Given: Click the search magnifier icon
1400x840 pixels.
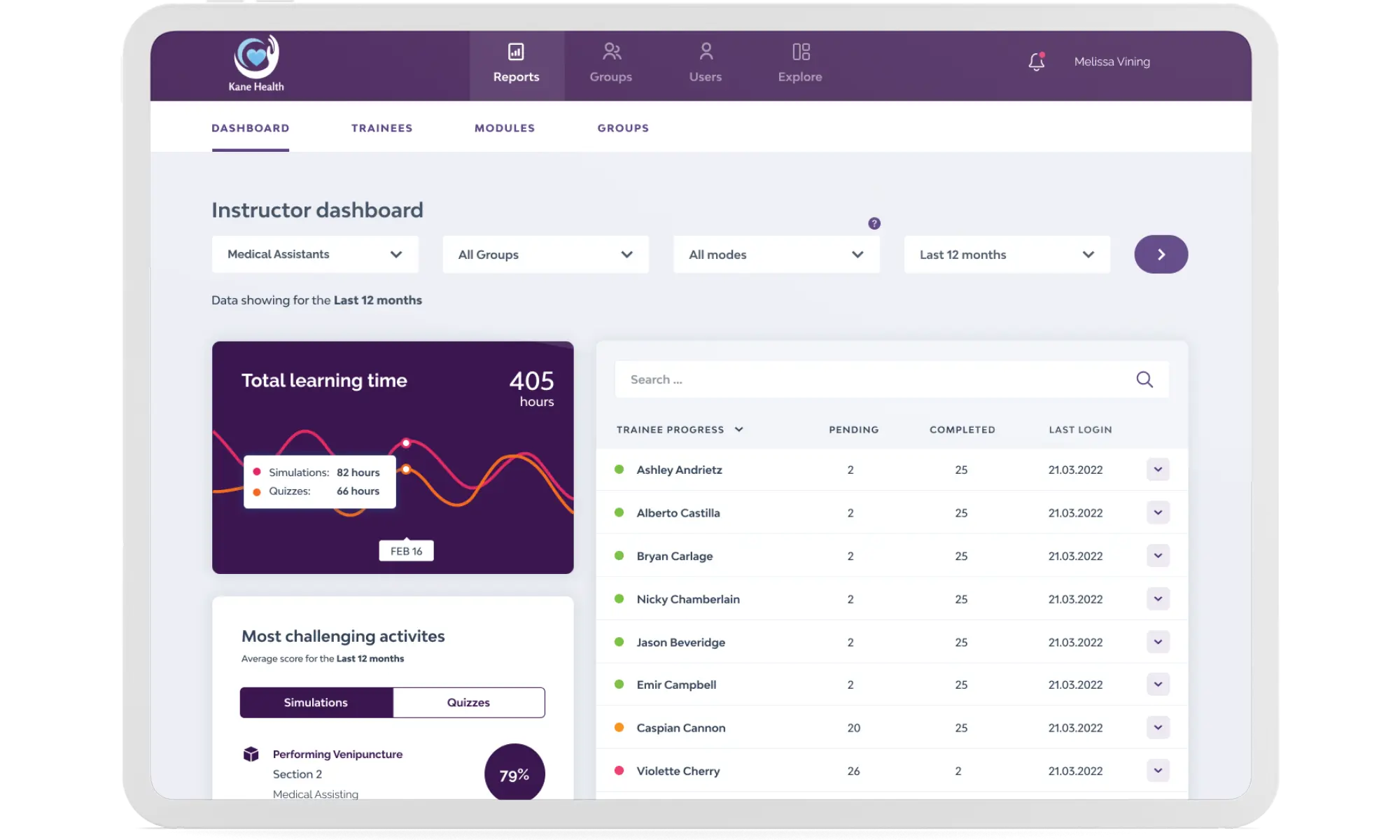Looking at the screenshot, I should (1144, 379).
